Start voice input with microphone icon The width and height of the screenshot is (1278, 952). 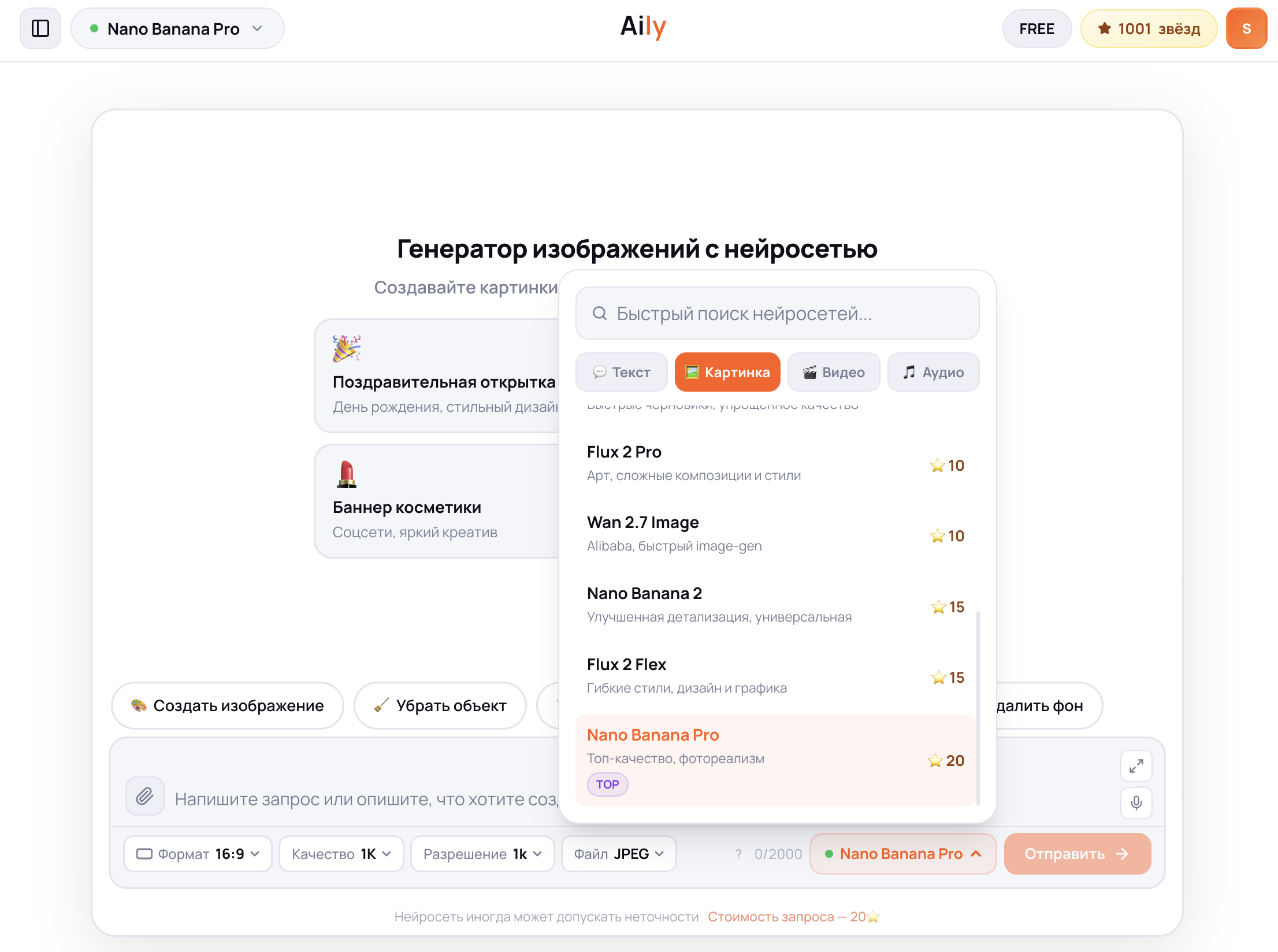[x=1136, y=803]
